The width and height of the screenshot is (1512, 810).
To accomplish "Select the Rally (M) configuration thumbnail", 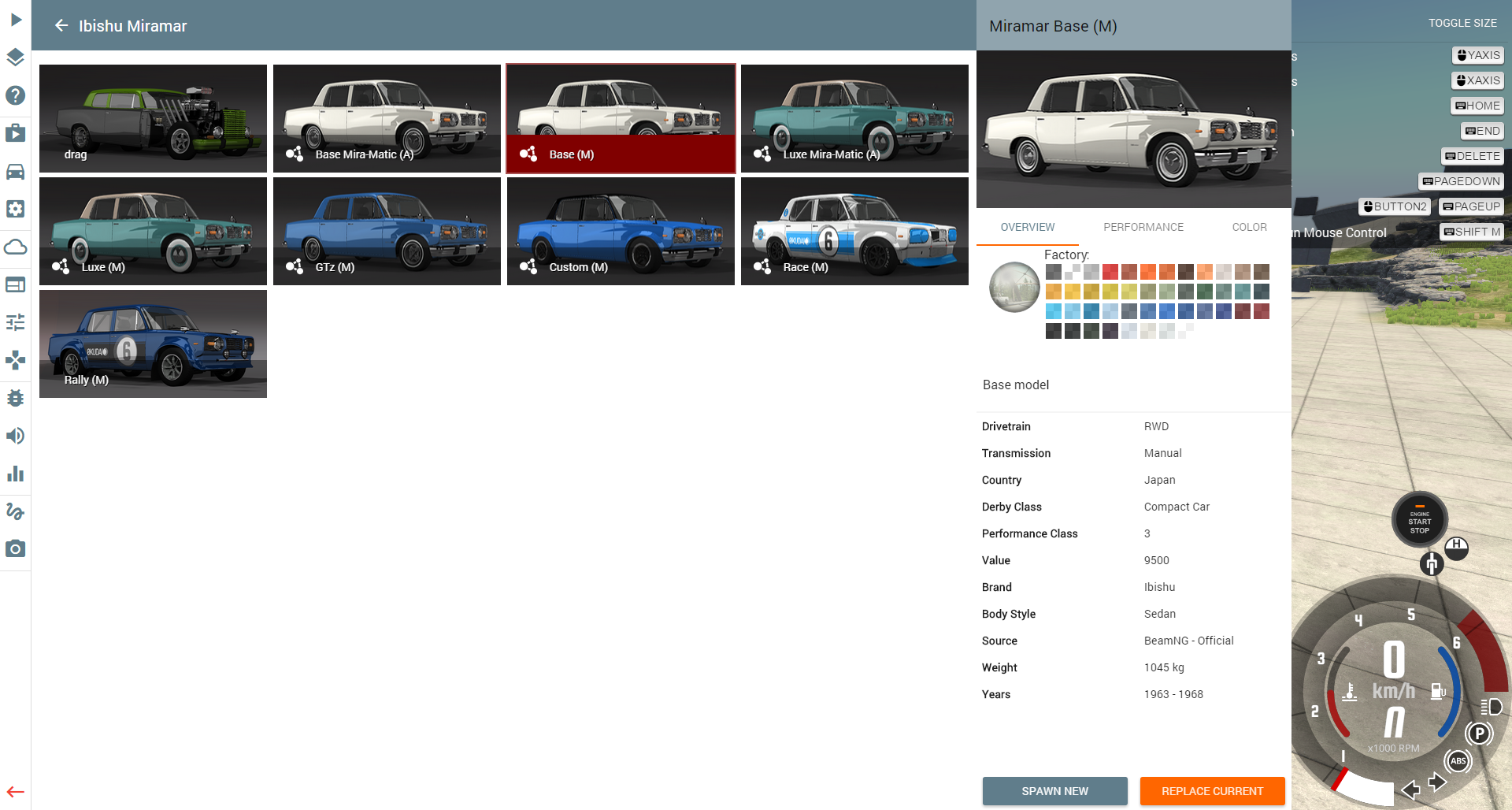I will tap(153, 344).
